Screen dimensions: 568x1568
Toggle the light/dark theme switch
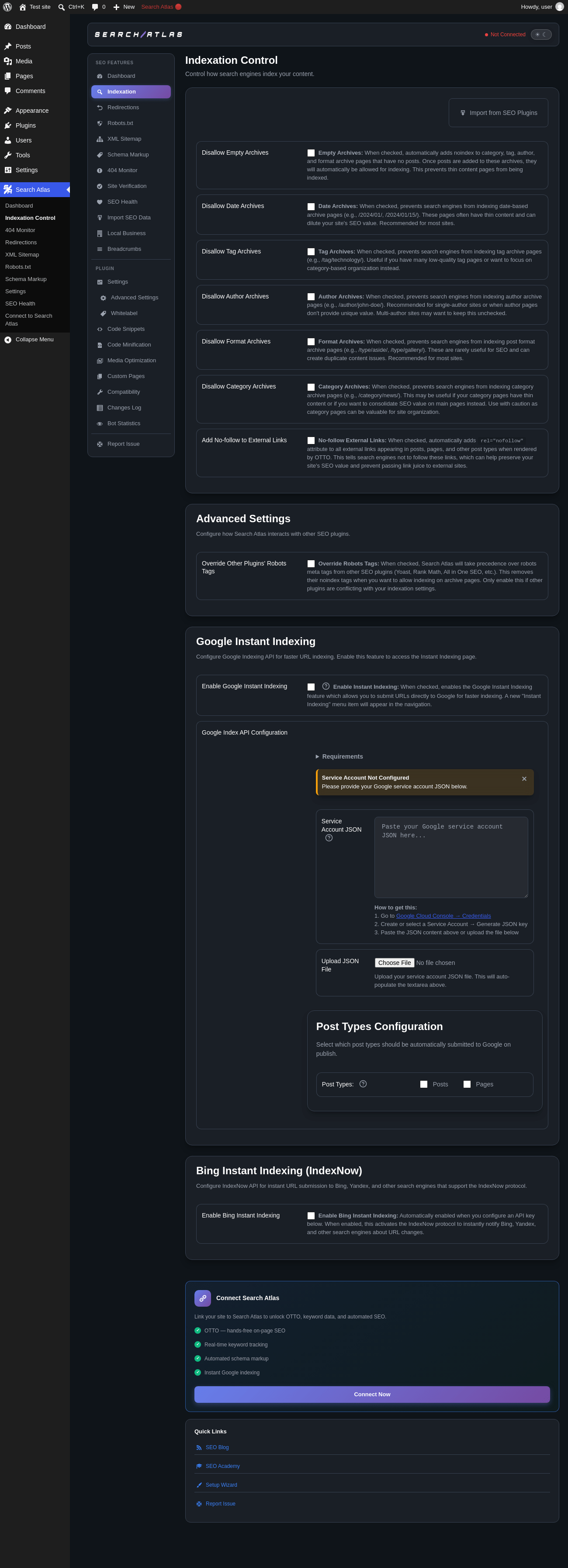pyautogui.click(x=540, y=35)
